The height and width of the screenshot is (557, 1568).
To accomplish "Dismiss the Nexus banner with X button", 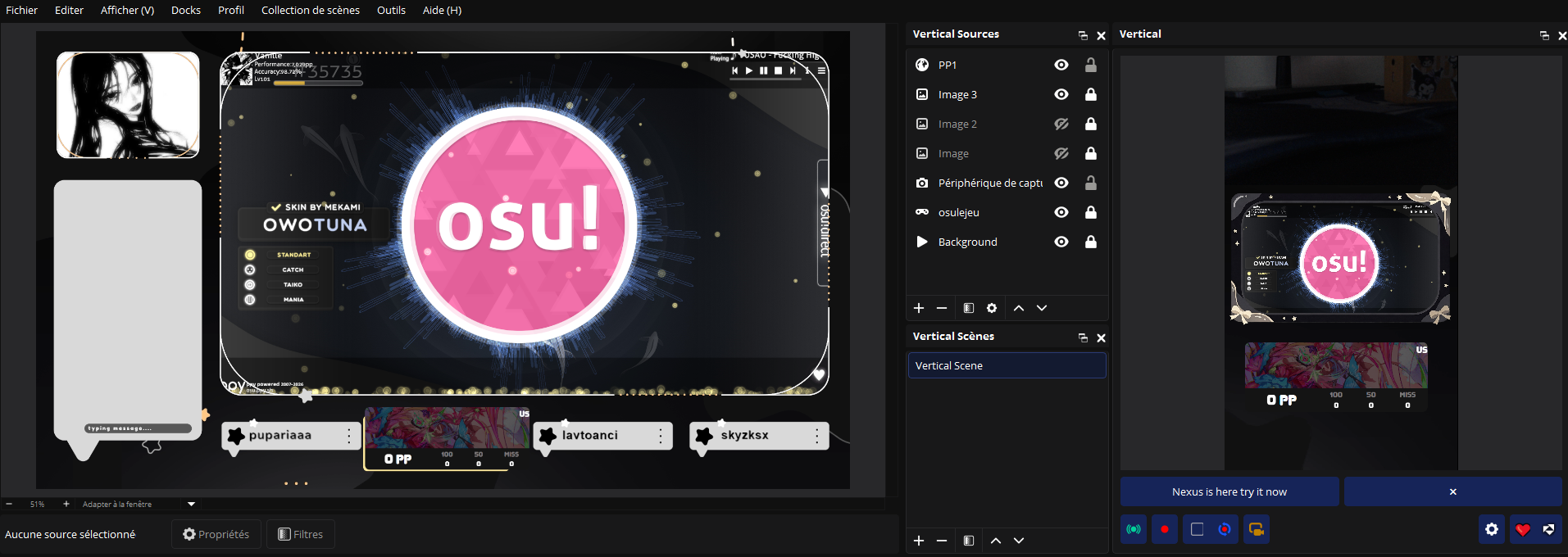I will pos(1453,491).
